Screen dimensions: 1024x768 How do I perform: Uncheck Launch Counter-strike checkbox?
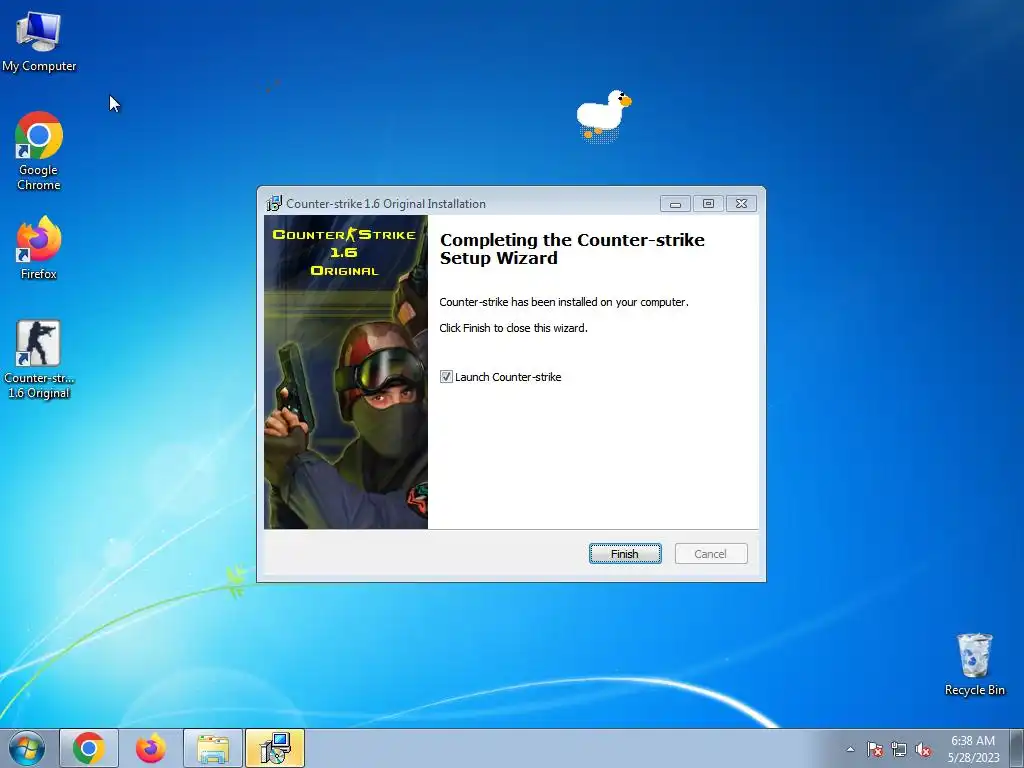coord(446,377)
